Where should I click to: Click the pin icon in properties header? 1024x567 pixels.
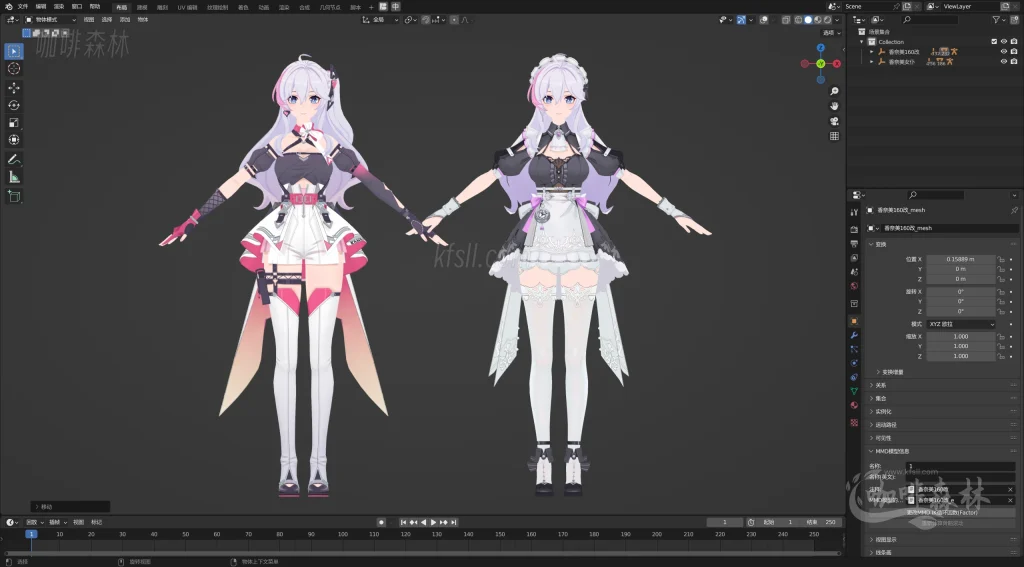tap(1014, 210)
